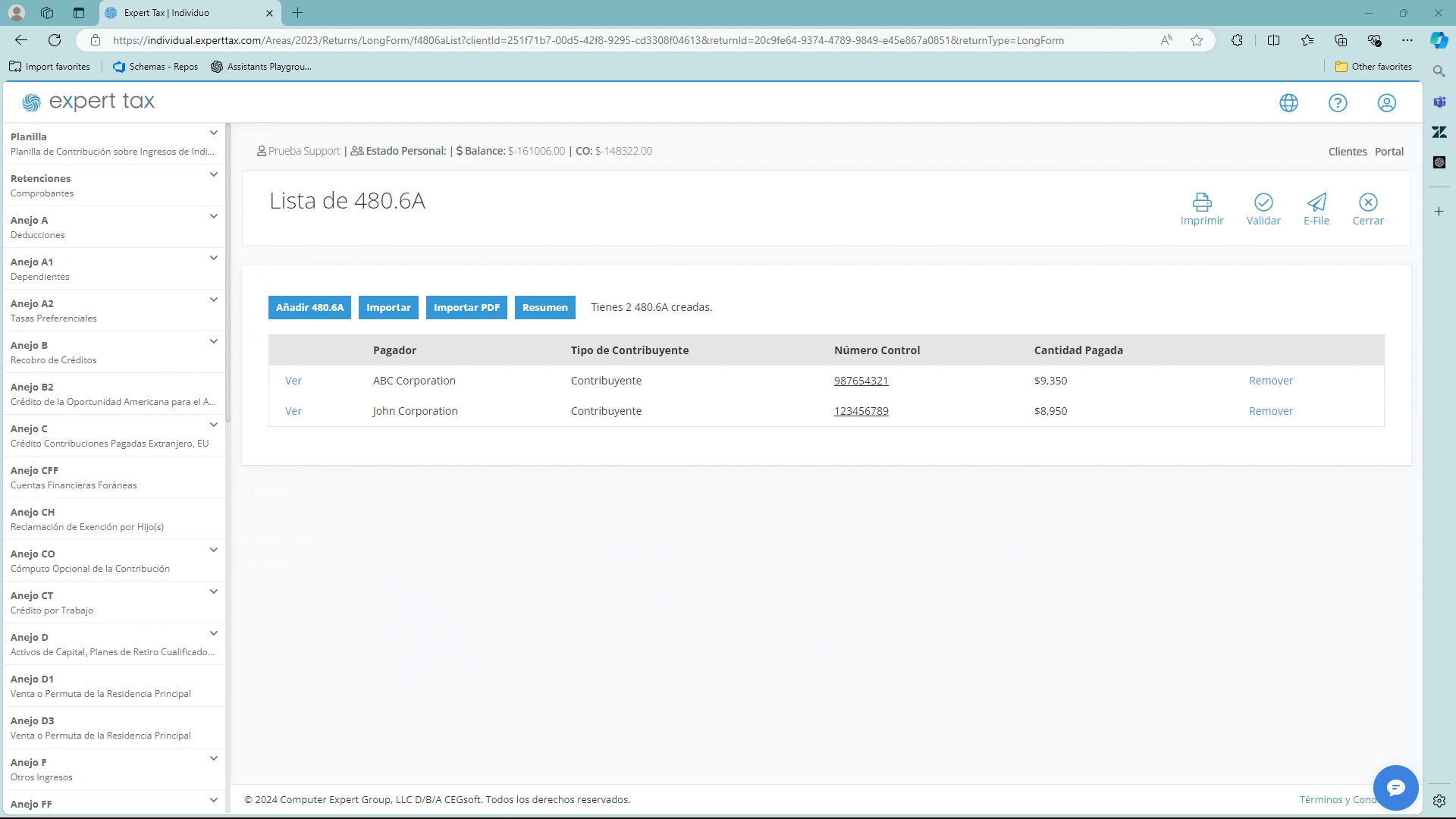
Task: Expand the Anejo A Deducciones section
Action: [x=214, y=217]
